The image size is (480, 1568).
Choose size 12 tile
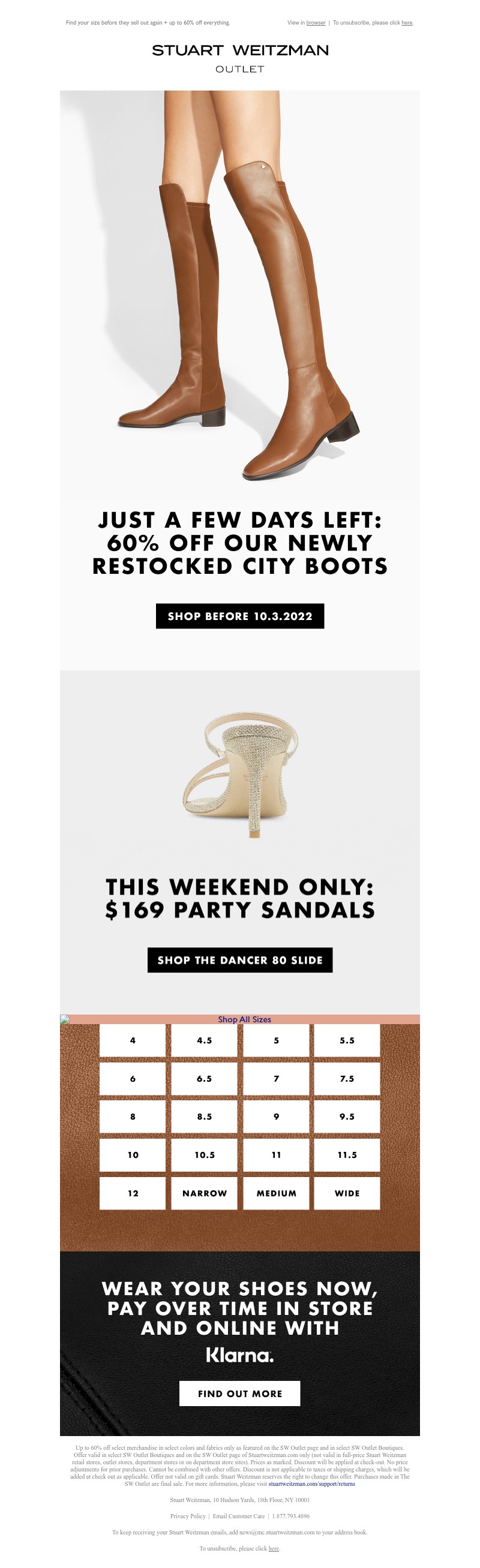click(x=133, y=1193)
